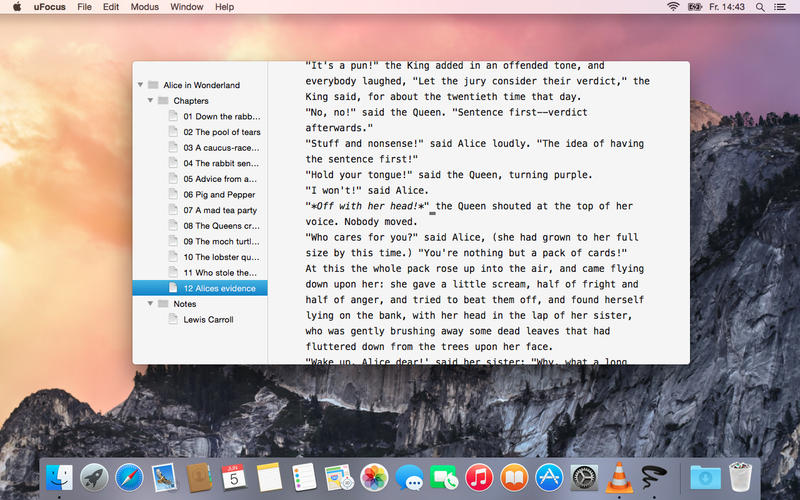Open the Modus menu
This screenshot has width=800, height=500.
(144, 7)
